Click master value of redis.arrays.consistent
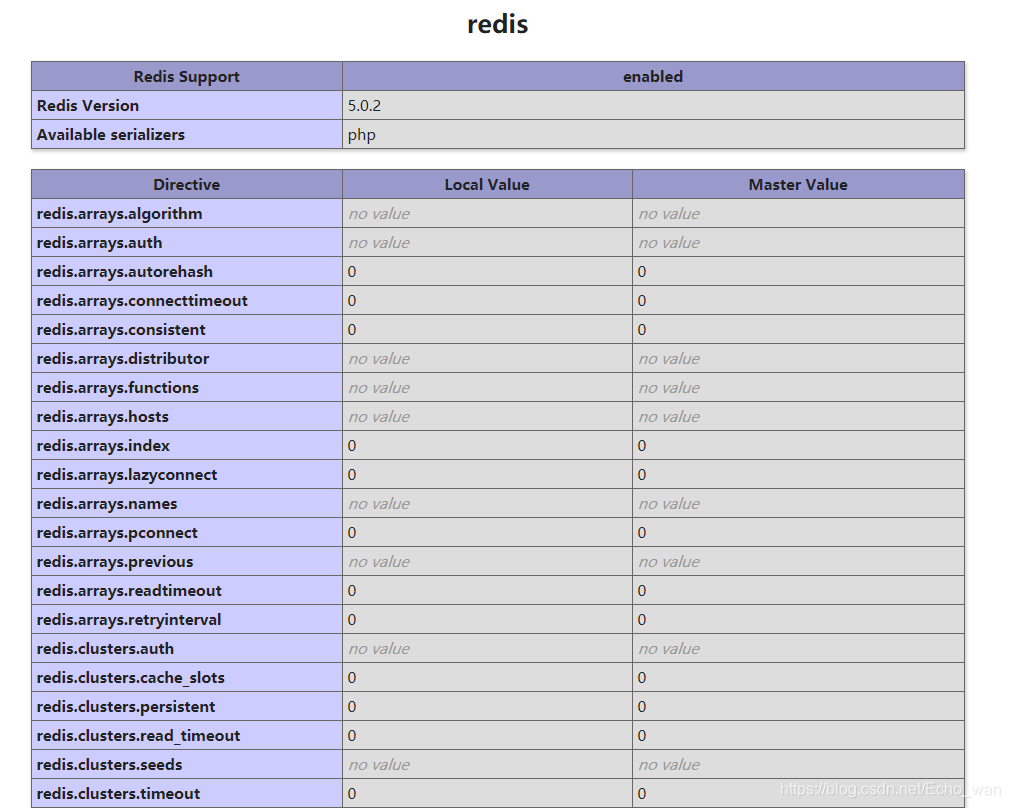 point(642,330)
